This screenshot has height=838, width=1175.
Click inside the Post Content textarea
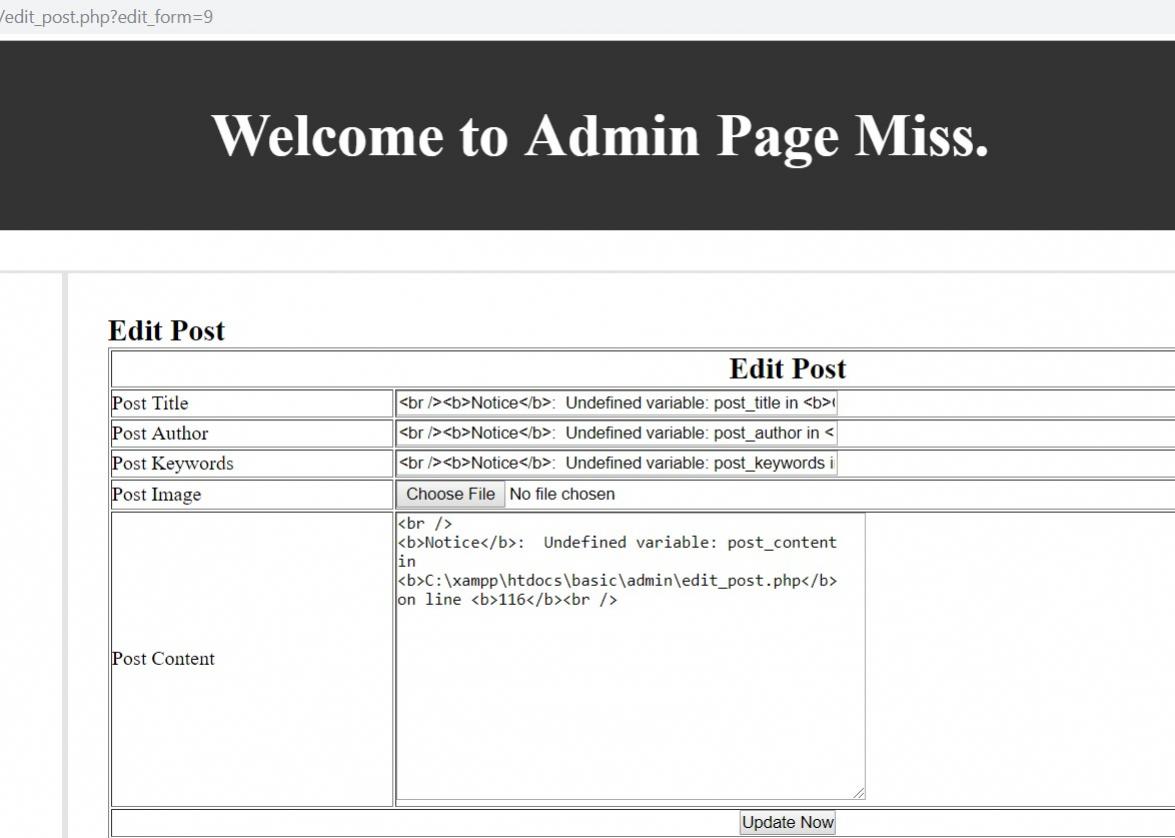630,657
